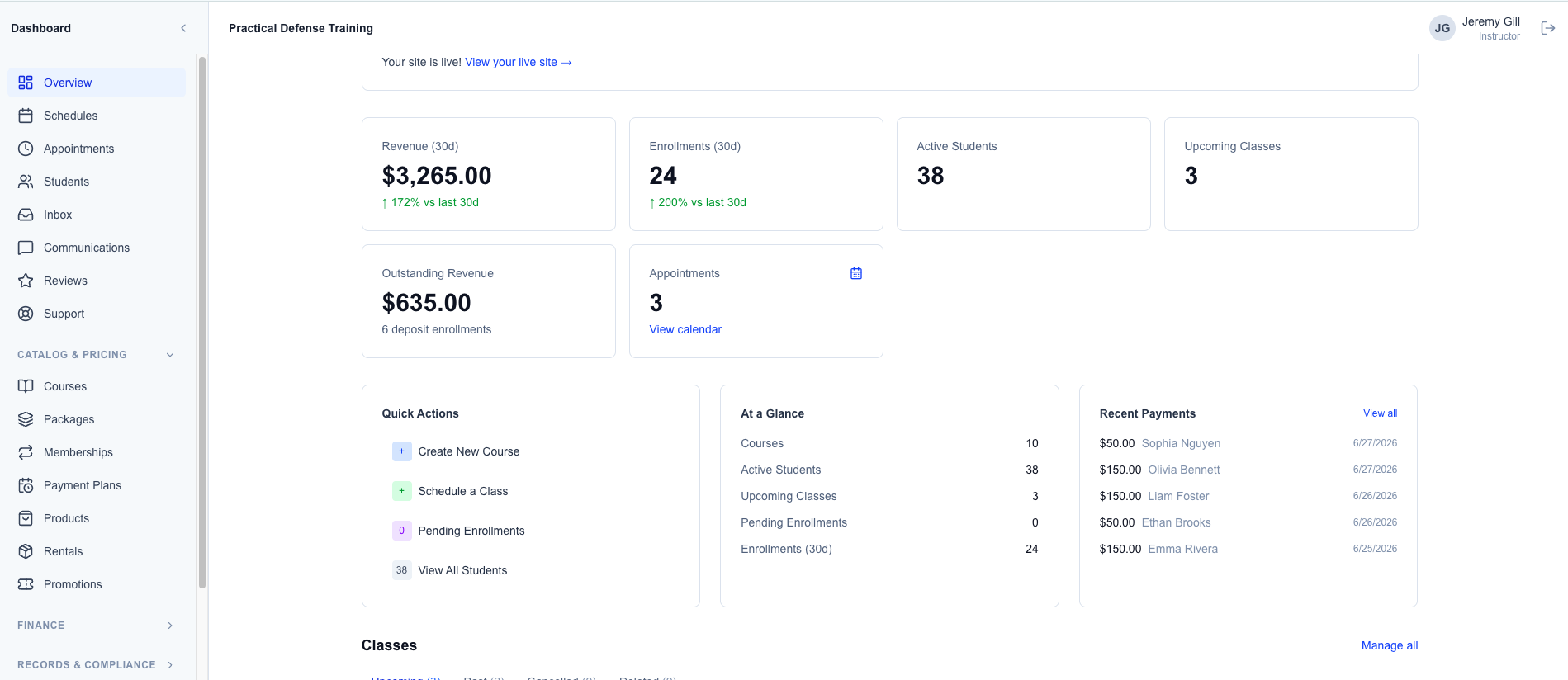The image size is (1568, 680).
Task: Click the Payment Plans calendar-clock icon
Action: [x=26, y=485]
